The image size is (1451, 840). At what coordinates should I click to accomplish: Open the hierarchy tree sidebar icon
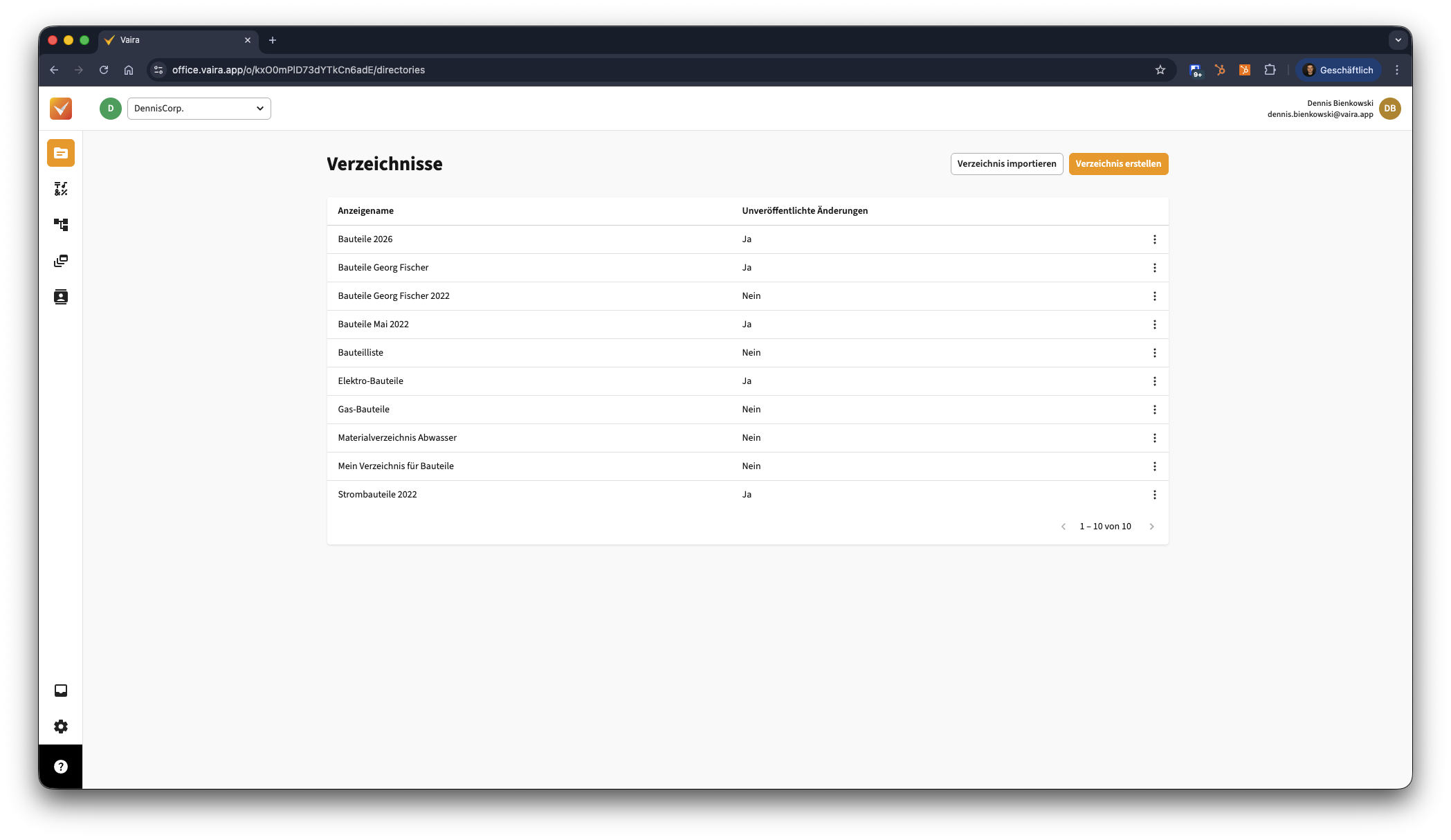click(x=61, y=225)
